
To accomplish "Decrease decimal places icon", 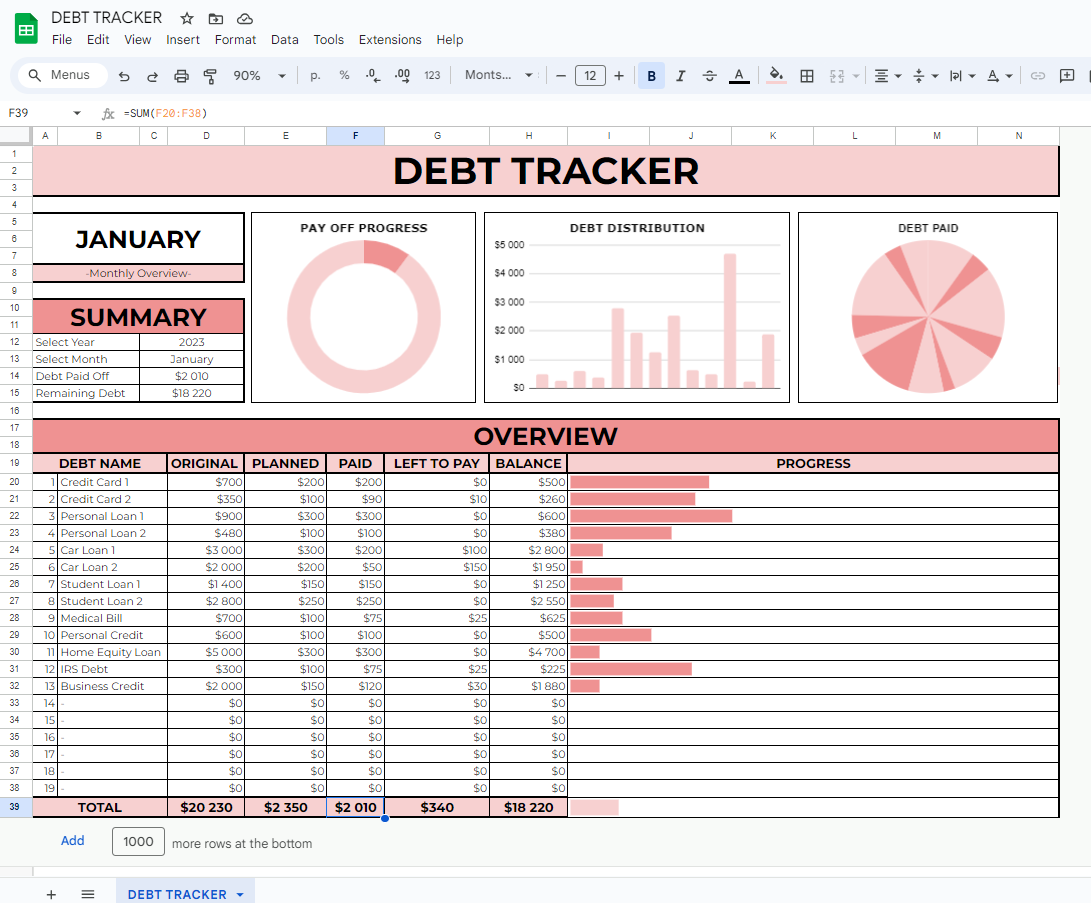I will [373, 75].
